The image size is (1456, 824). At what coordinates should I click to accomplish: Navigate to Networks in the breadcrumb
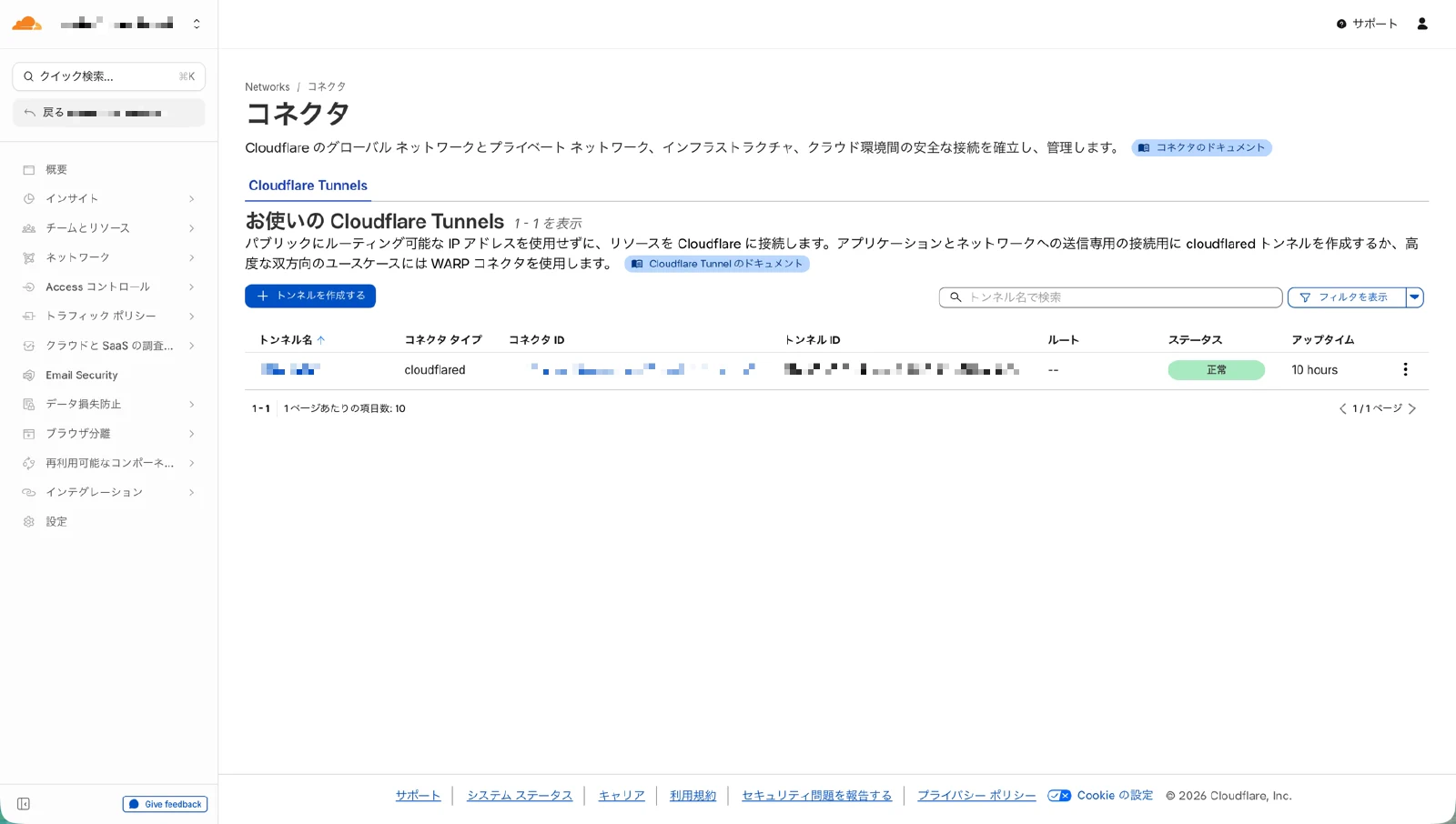(267, 86)
